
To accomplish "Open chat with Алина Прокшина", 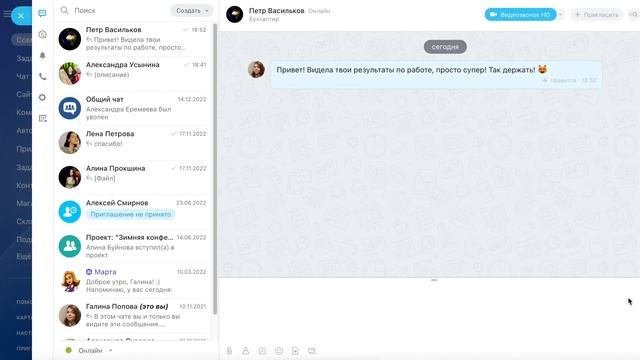I will (133, 177).
